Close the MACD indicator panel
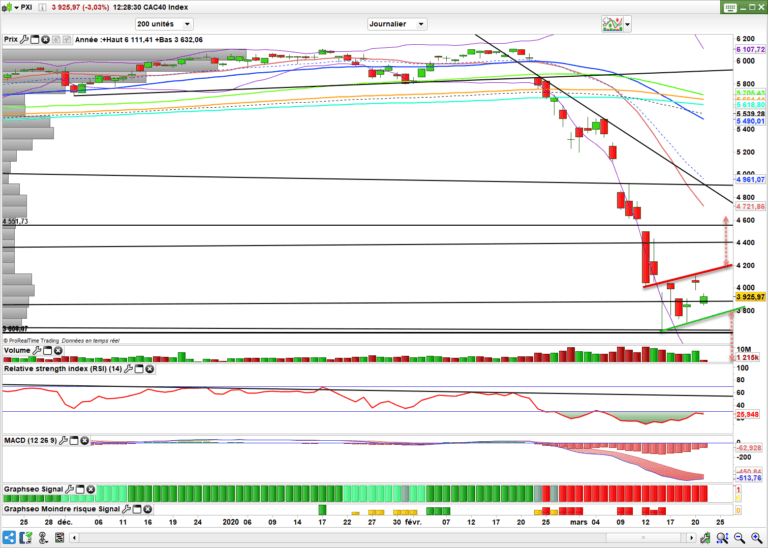 pyautogui.click(x=85, y=438)
